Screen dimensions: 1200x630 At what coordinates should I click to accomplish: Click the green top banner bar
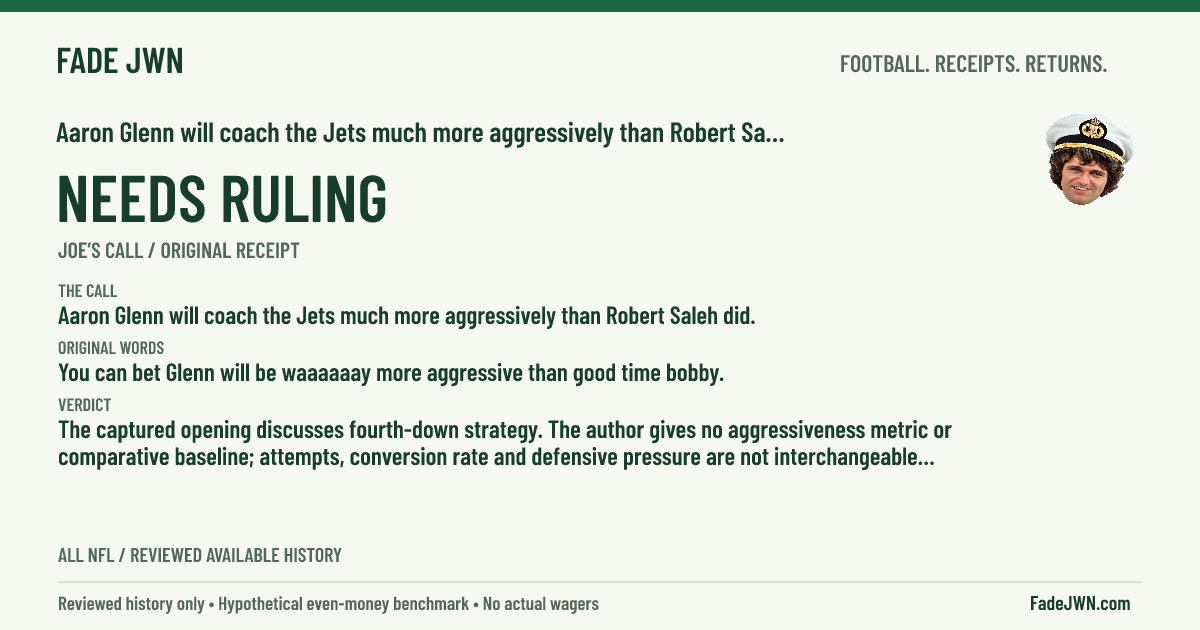600,5
